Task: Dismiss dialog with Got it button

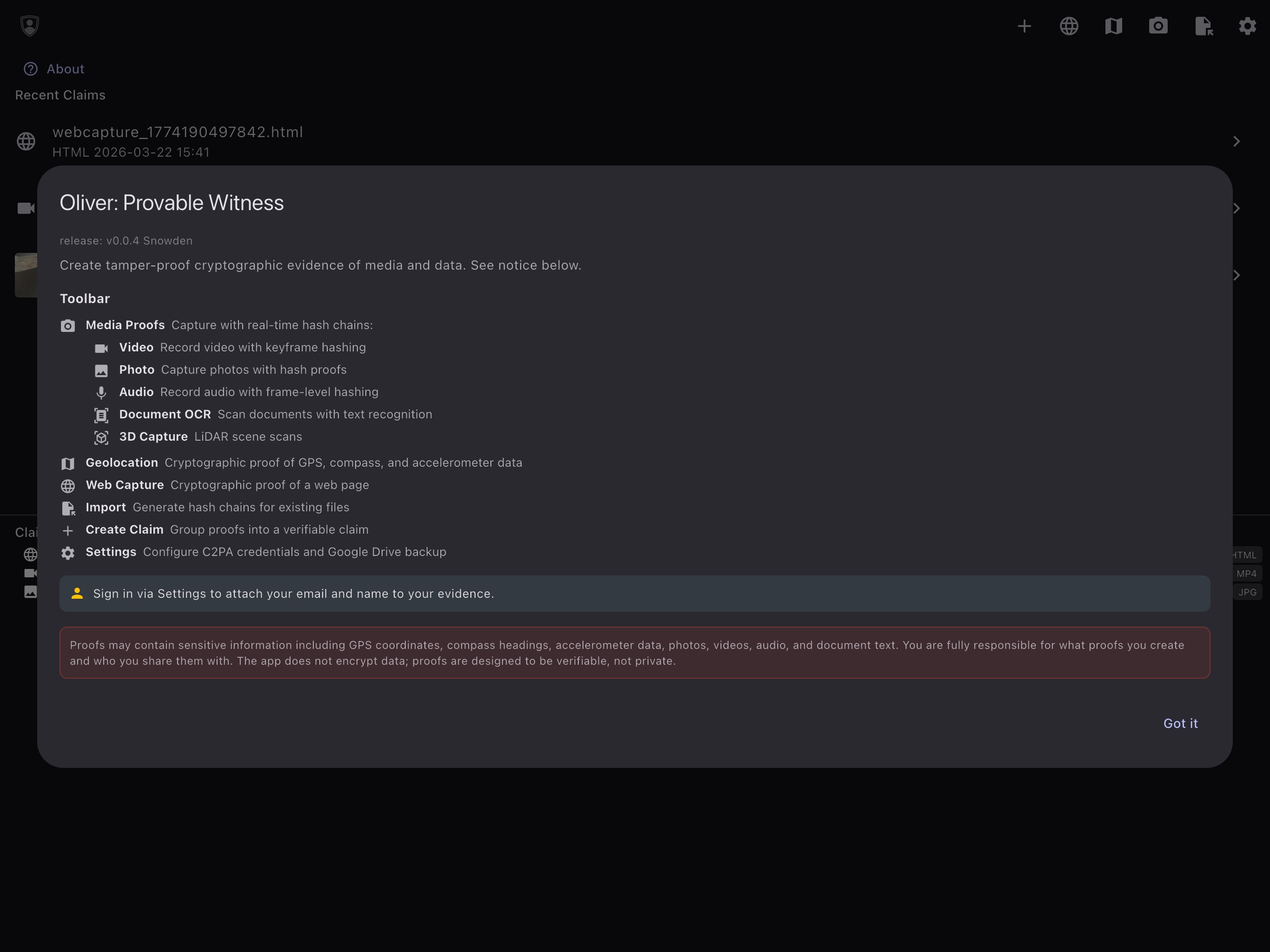Action: [x=1180, y=723]
